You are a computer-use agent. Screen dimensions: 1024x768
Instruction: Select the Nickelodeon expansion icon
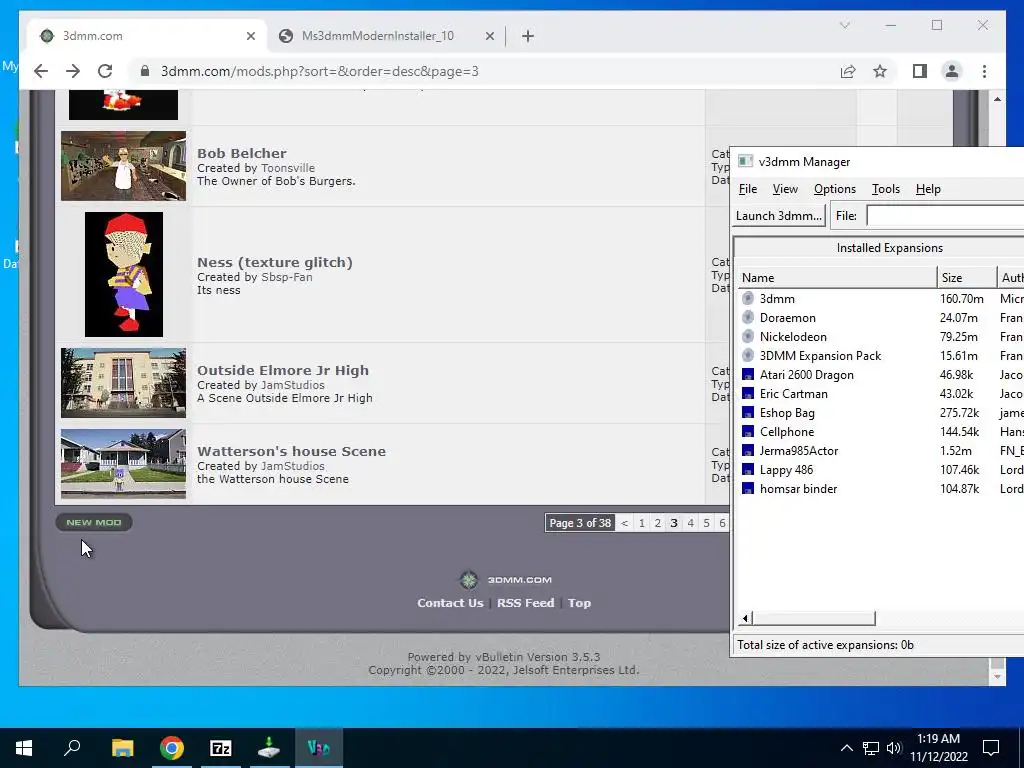click(x=748, y=336)
